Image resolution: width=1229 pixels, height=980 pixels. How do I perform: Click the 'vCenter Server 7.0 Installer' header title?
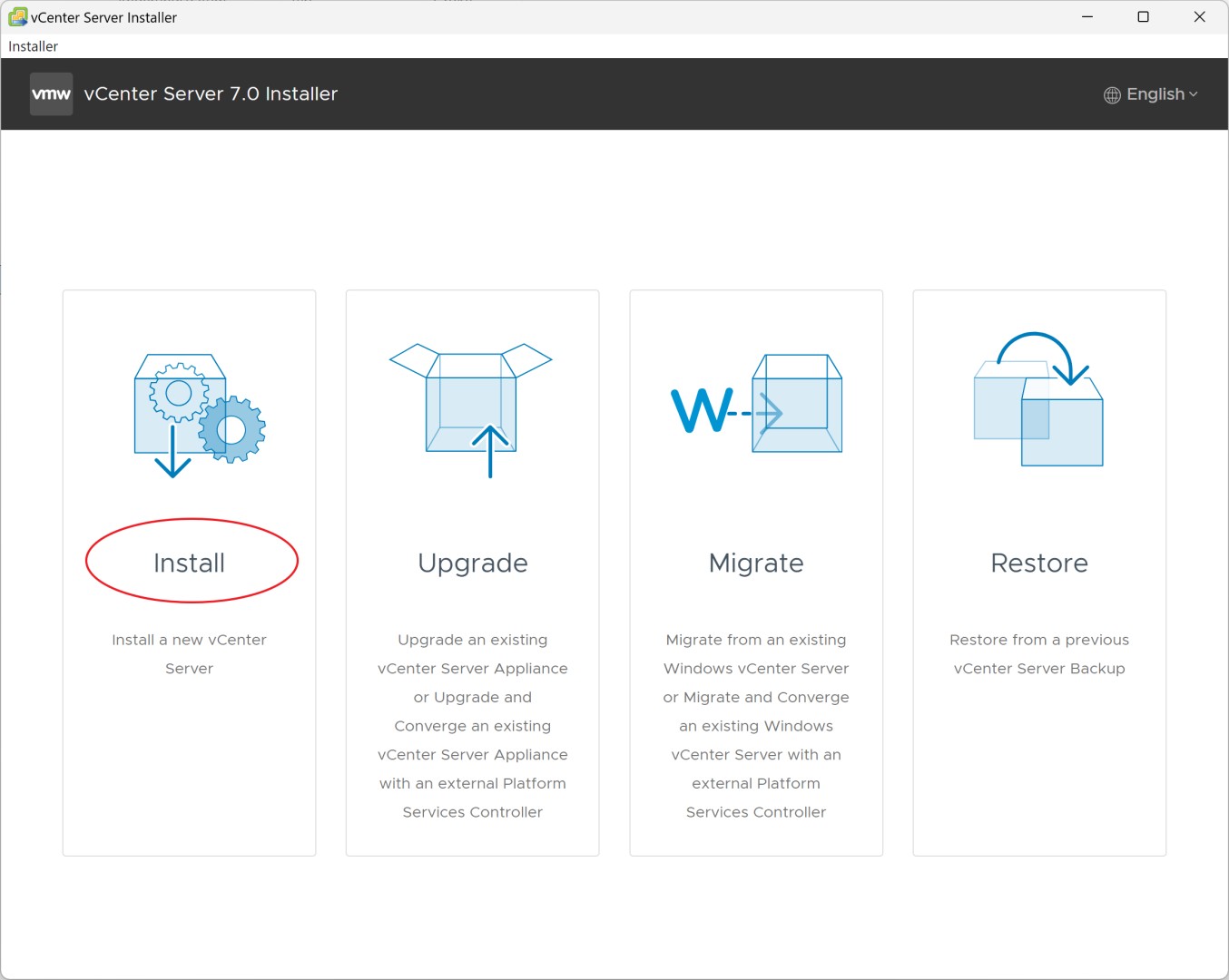211,94
